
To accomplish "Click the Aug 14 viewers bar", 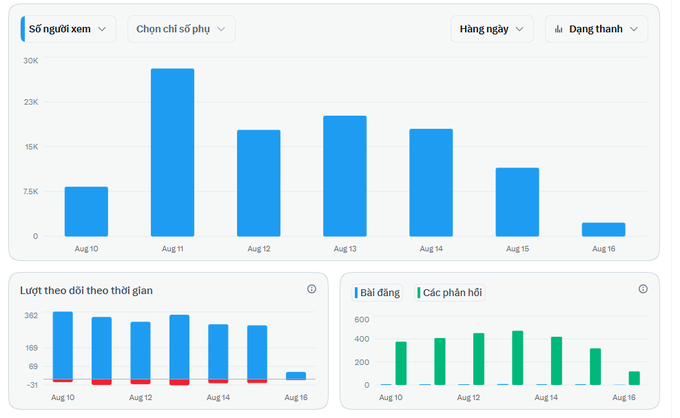I will coord(431,183).
